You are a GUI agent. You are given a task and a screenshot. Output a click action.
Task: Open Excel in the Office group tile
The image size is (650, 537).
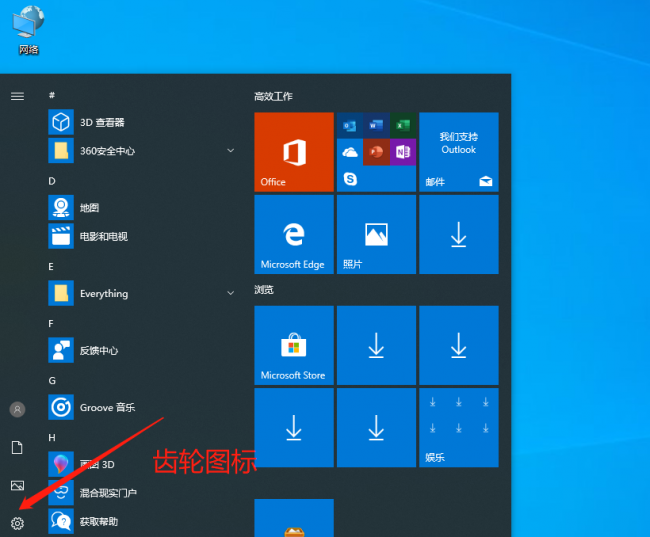[x=403, y=125]
